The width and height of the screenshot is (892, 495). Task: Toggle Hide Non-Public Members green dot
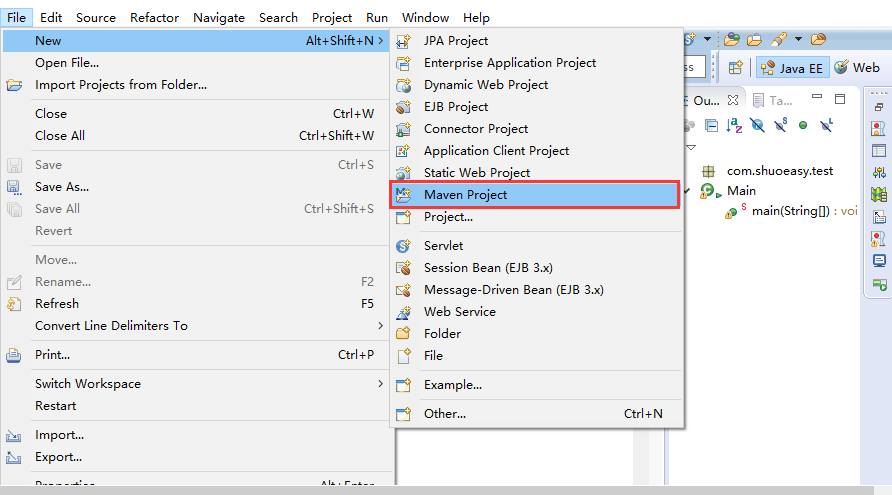click(803, 125)
